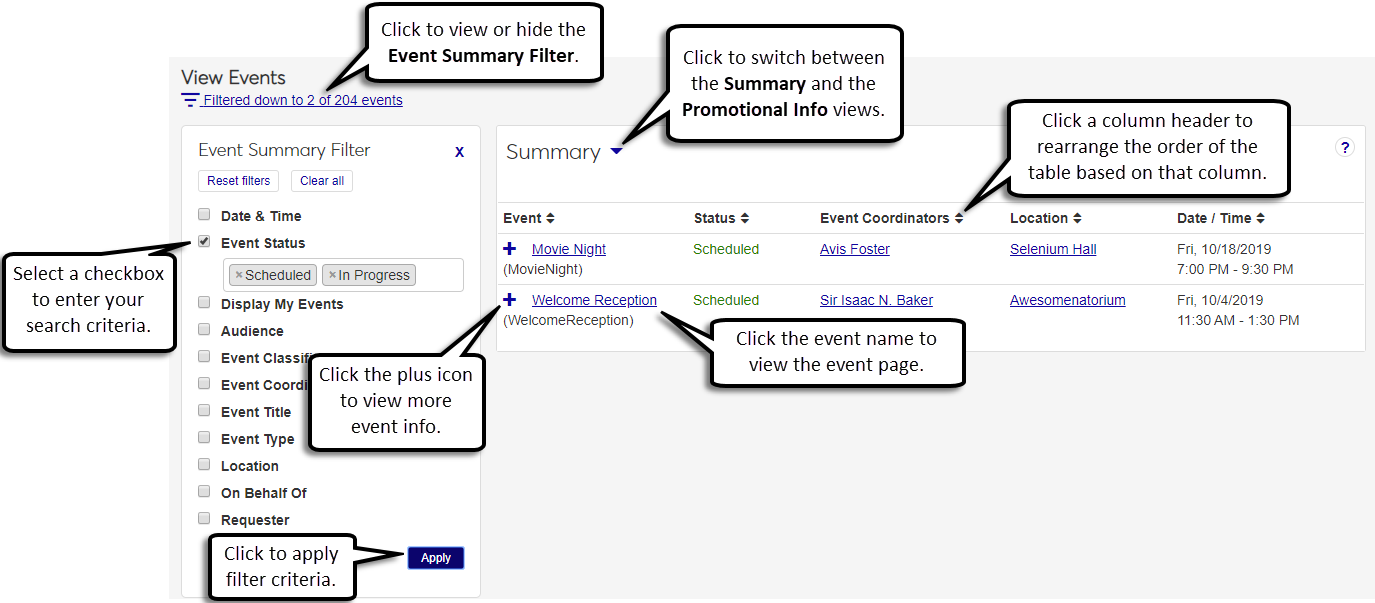The height and width of the screenshot is (603, 1375).
Task: Sort by Date / Time column
Action: tap(1220, 218)
